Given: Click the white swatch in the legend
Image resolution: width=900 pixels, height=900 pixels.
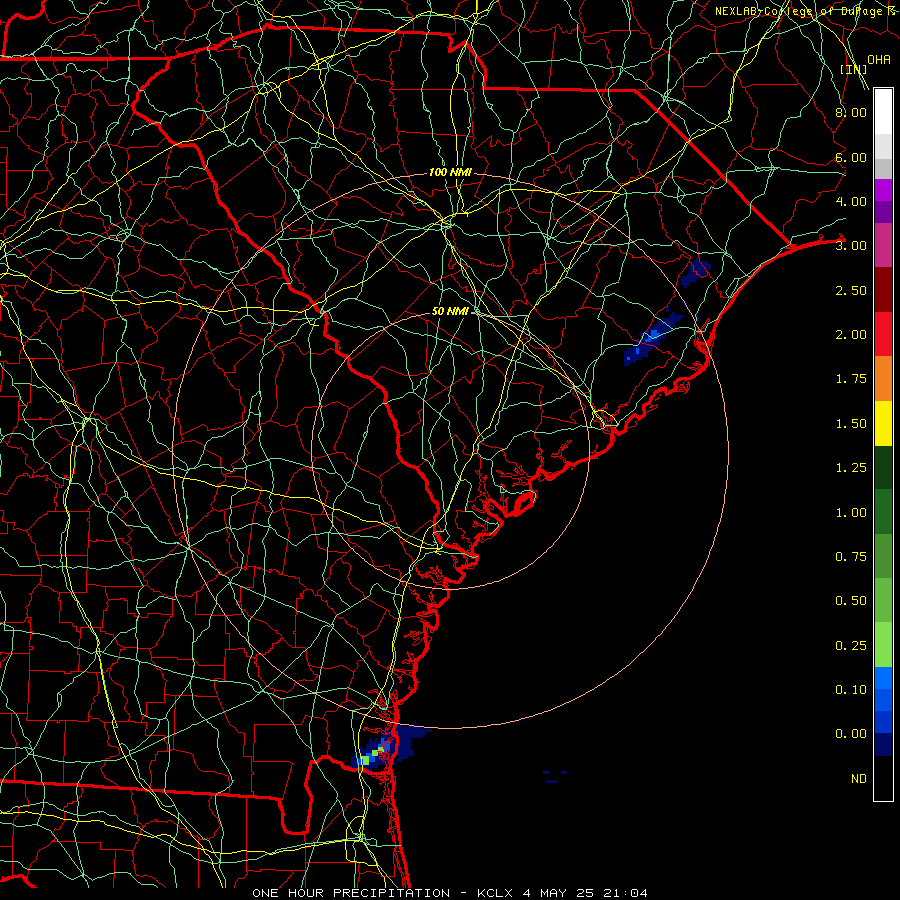Looking at the screenshot, I should pos(883,112).
